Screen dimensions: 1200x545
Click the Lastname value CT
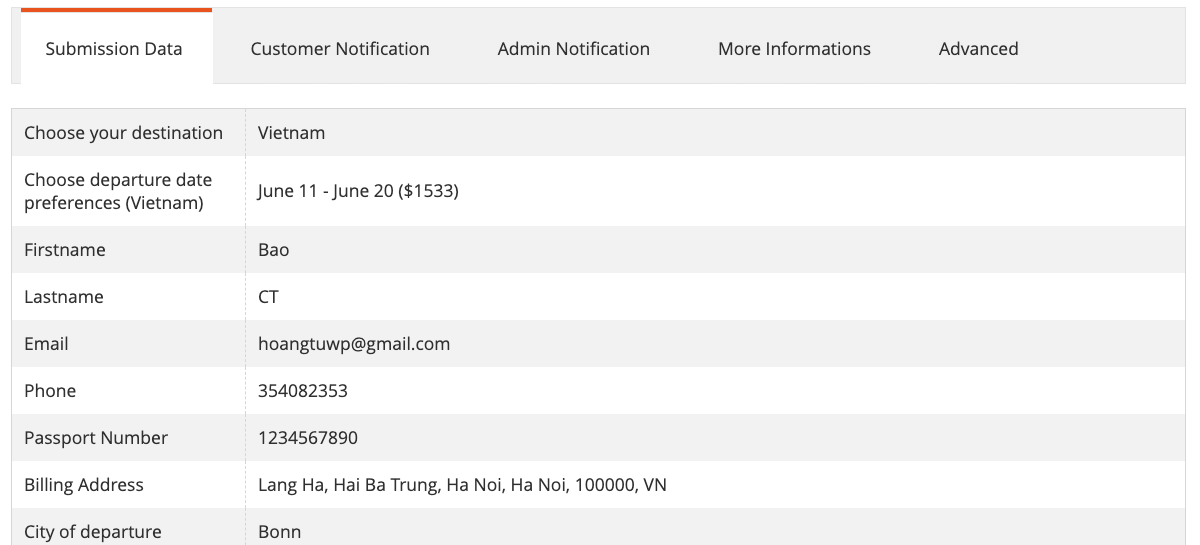point(268,297)
